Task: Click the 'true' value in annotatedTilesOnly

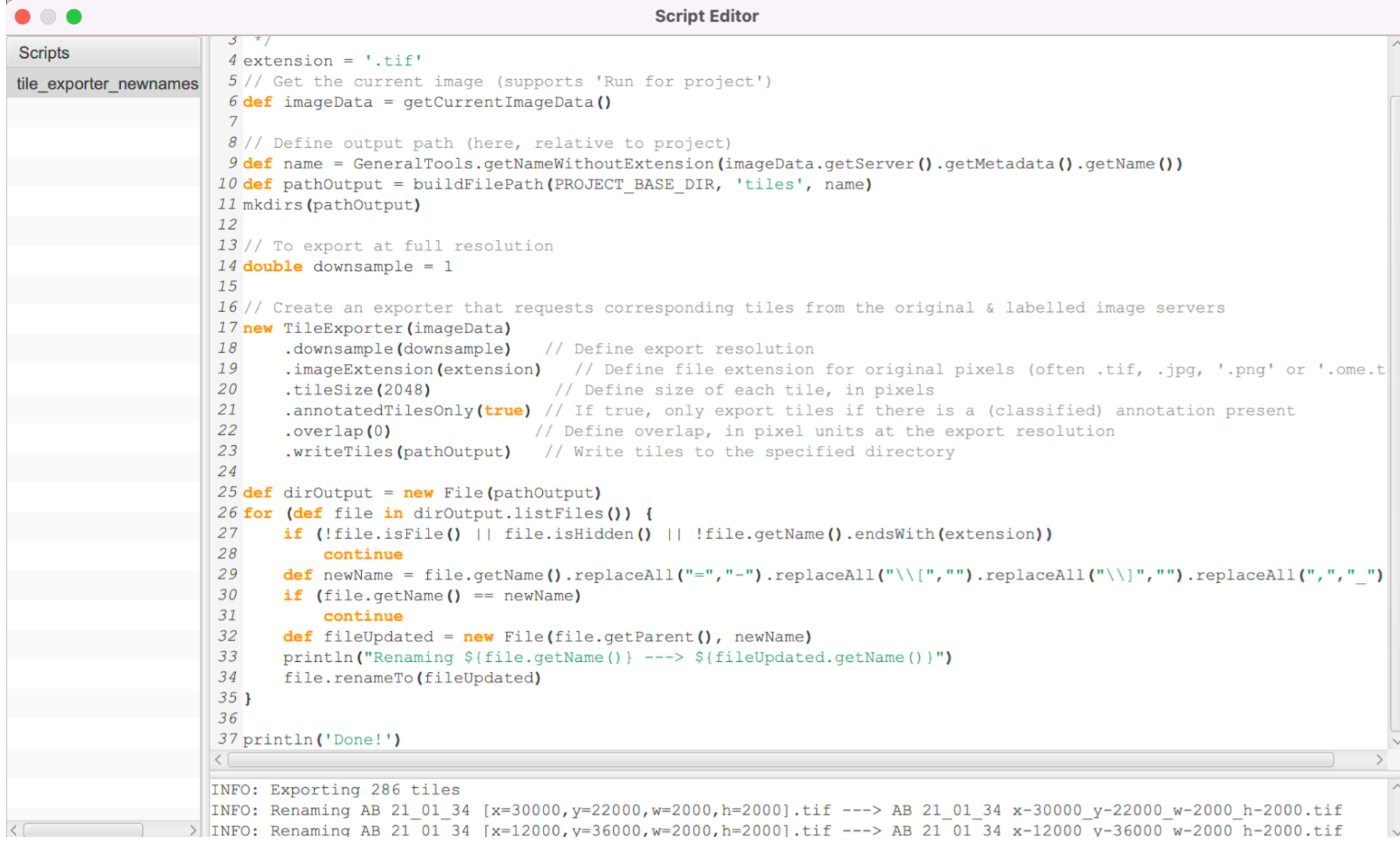Action: coord(503,411)
